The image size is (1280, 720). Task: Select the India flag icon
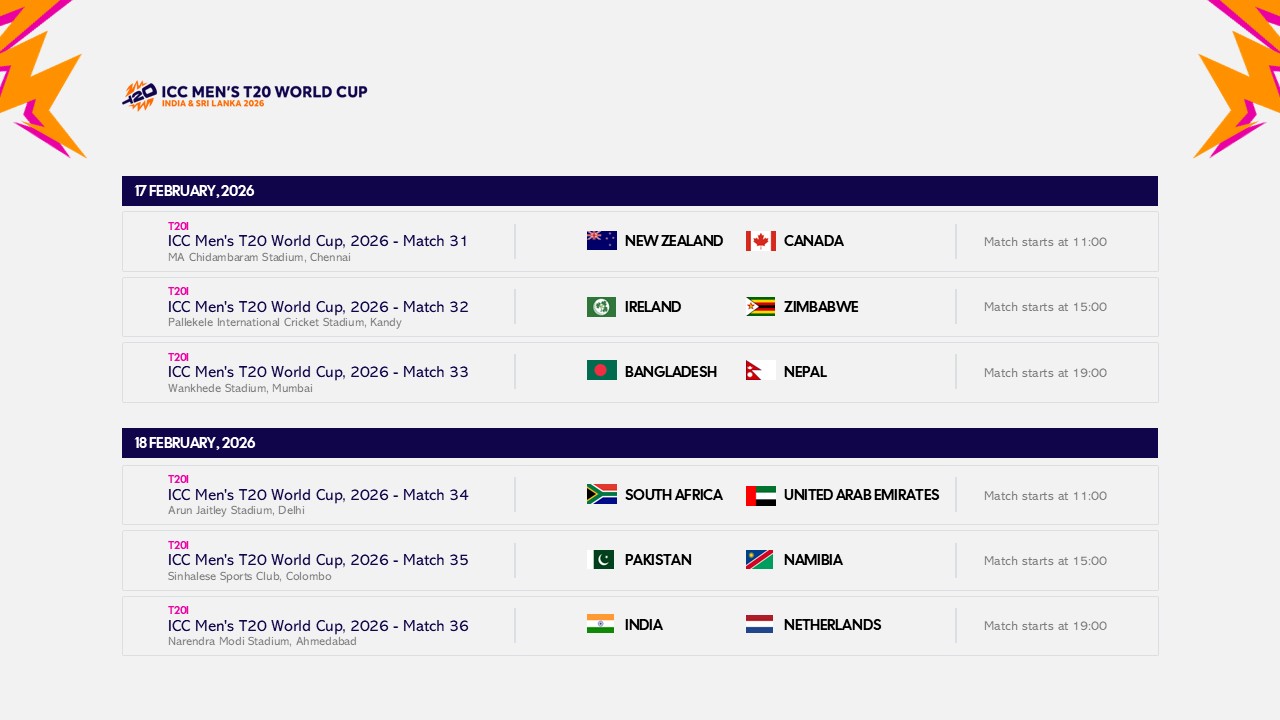coord(601,624)
